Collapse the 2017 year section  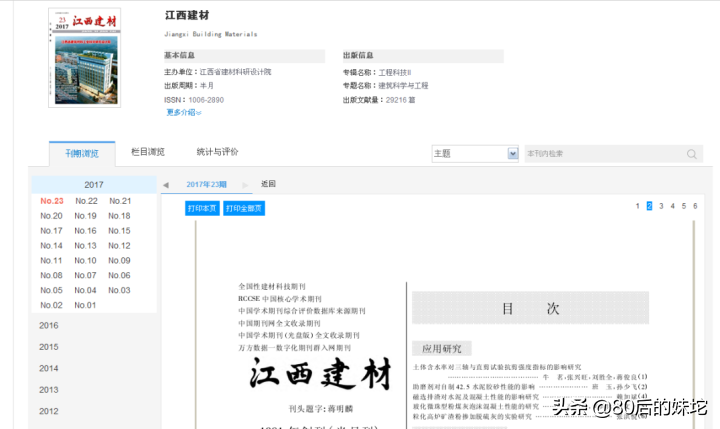(94, 185)
